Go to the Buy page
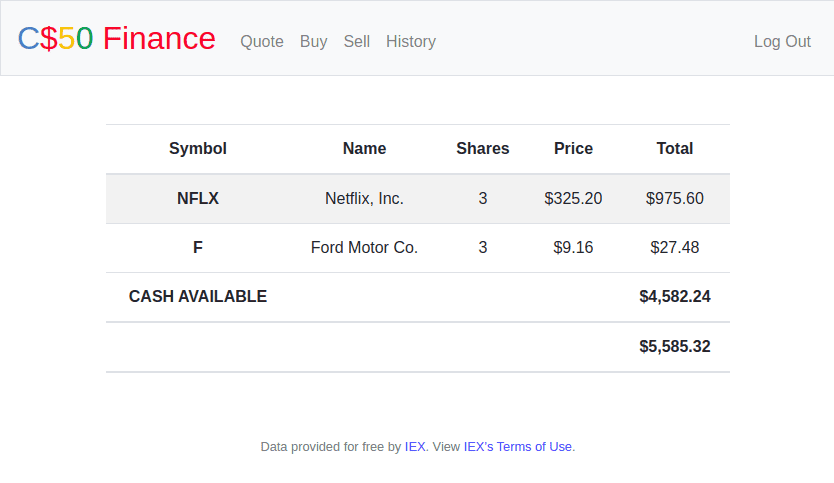Viewport: 834px width, 483px height. tap(313, 41)
